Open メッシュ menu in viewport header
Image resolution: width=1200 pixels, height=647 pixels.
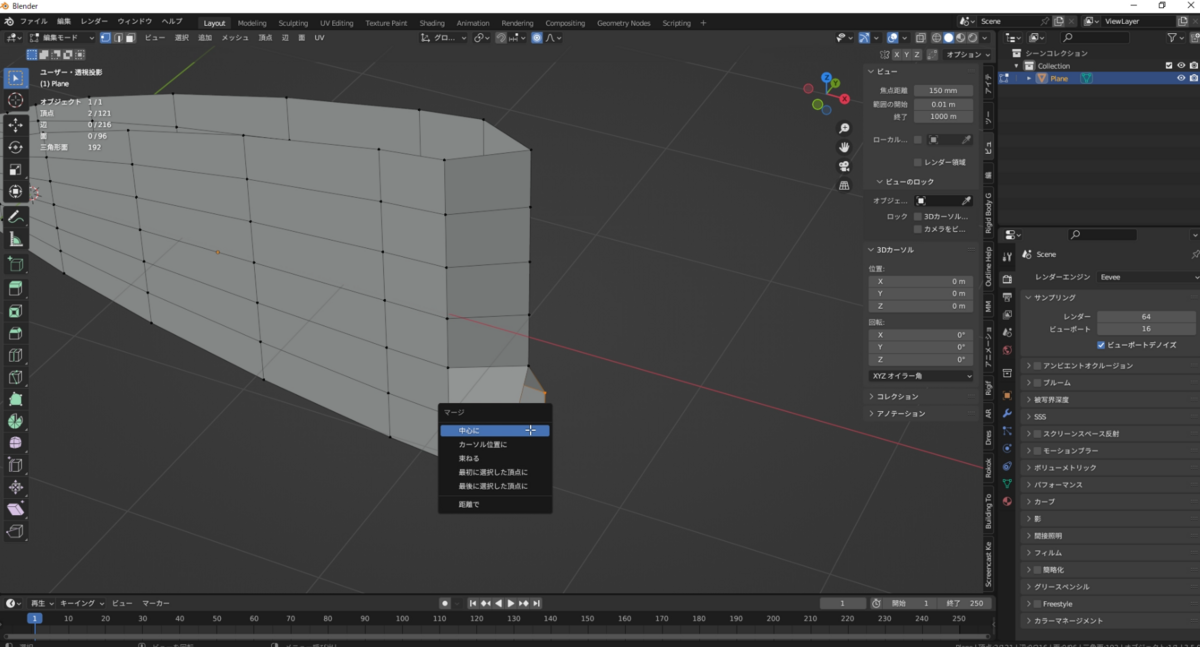235,38
